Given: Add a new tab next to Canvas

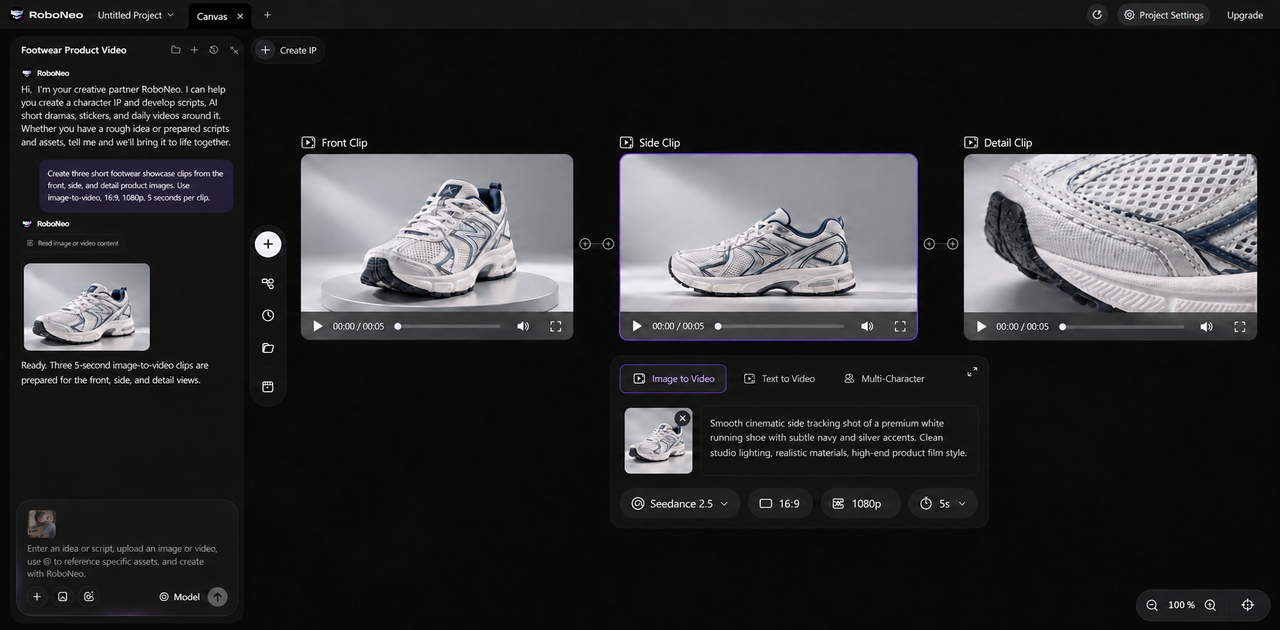Looking at the screenshot, I should (x=267, y=15).
